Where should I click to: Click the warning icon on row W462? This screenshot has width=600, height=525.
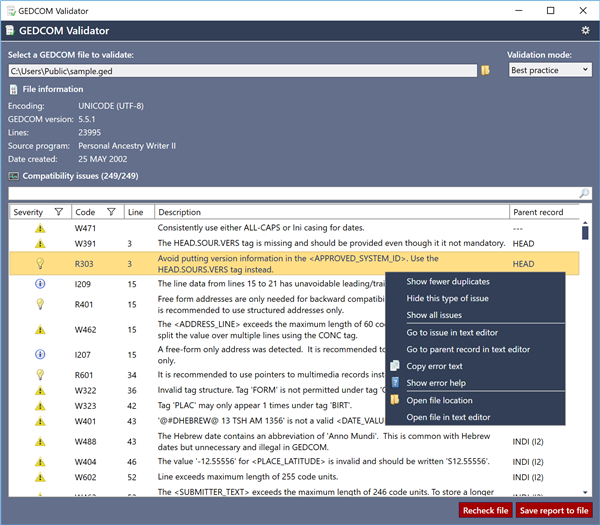point(40,328)
